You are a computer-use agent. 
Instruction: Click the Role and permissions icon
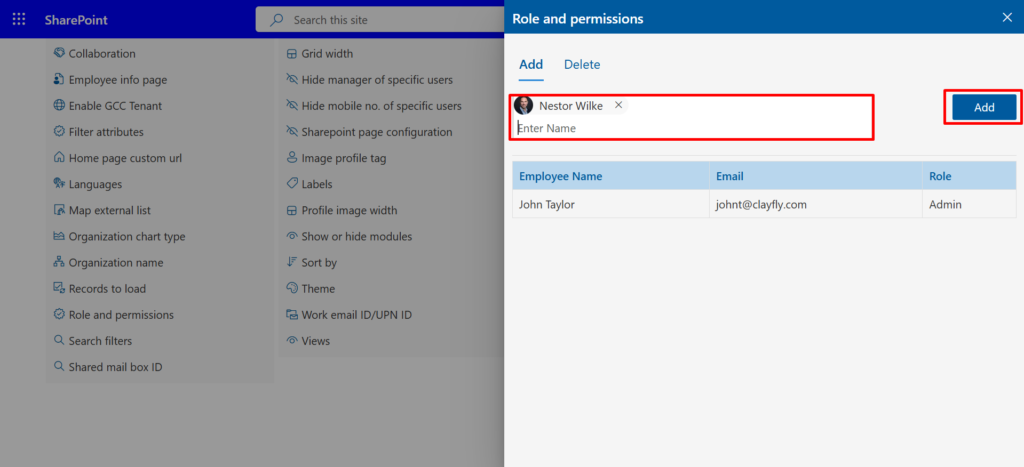pyautogui.click(x=59, y=315)
